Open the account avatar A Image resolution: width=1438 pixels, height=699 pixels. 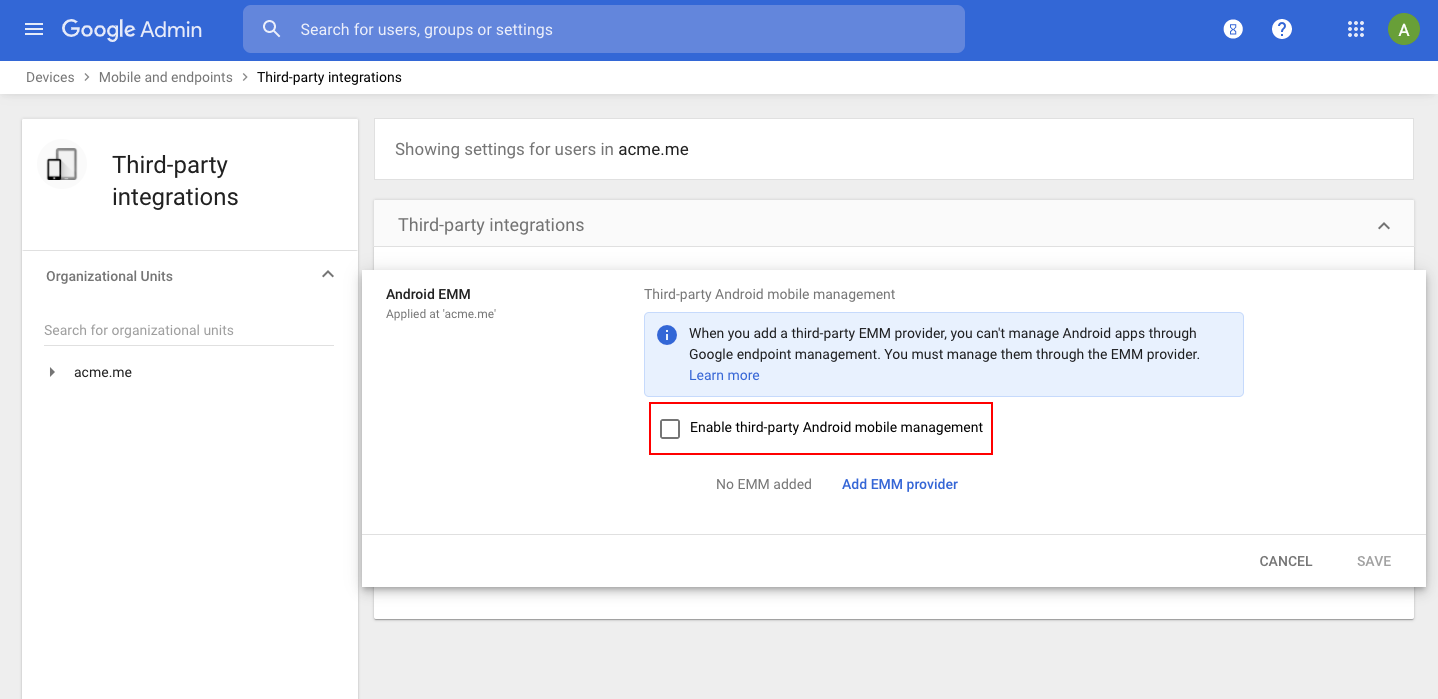pyautogui.click(x=1404, y=29)
